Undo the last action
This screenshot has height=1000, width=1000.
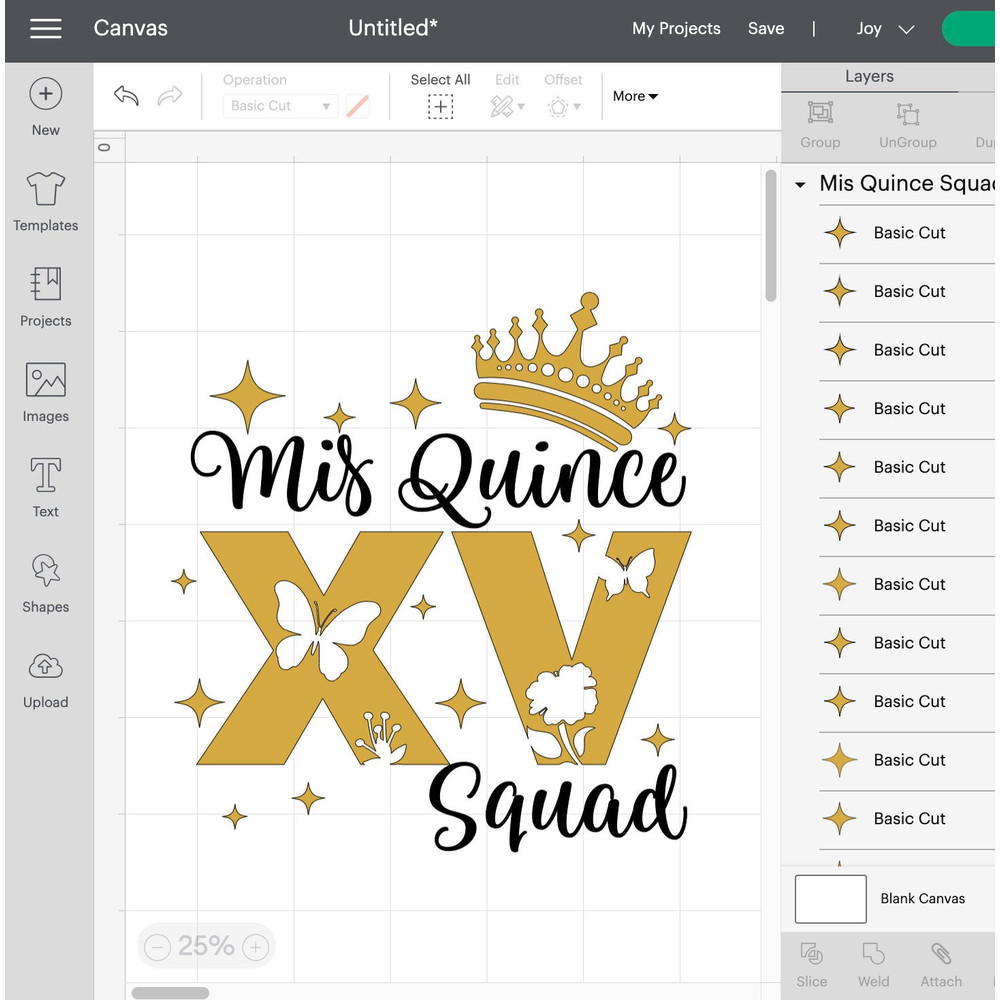coord(125,96)
